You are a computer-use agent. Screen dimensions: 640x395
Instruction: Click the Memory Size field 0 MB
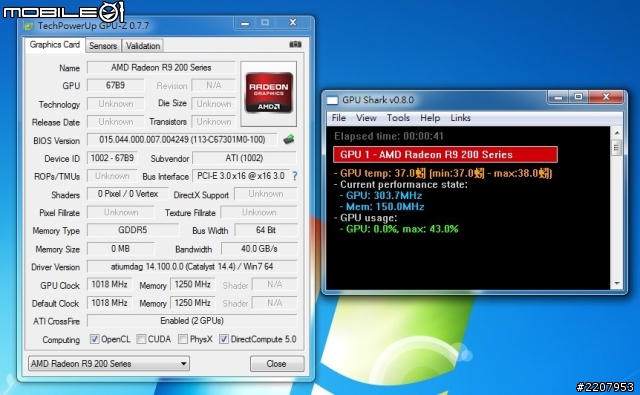[121, 249]
